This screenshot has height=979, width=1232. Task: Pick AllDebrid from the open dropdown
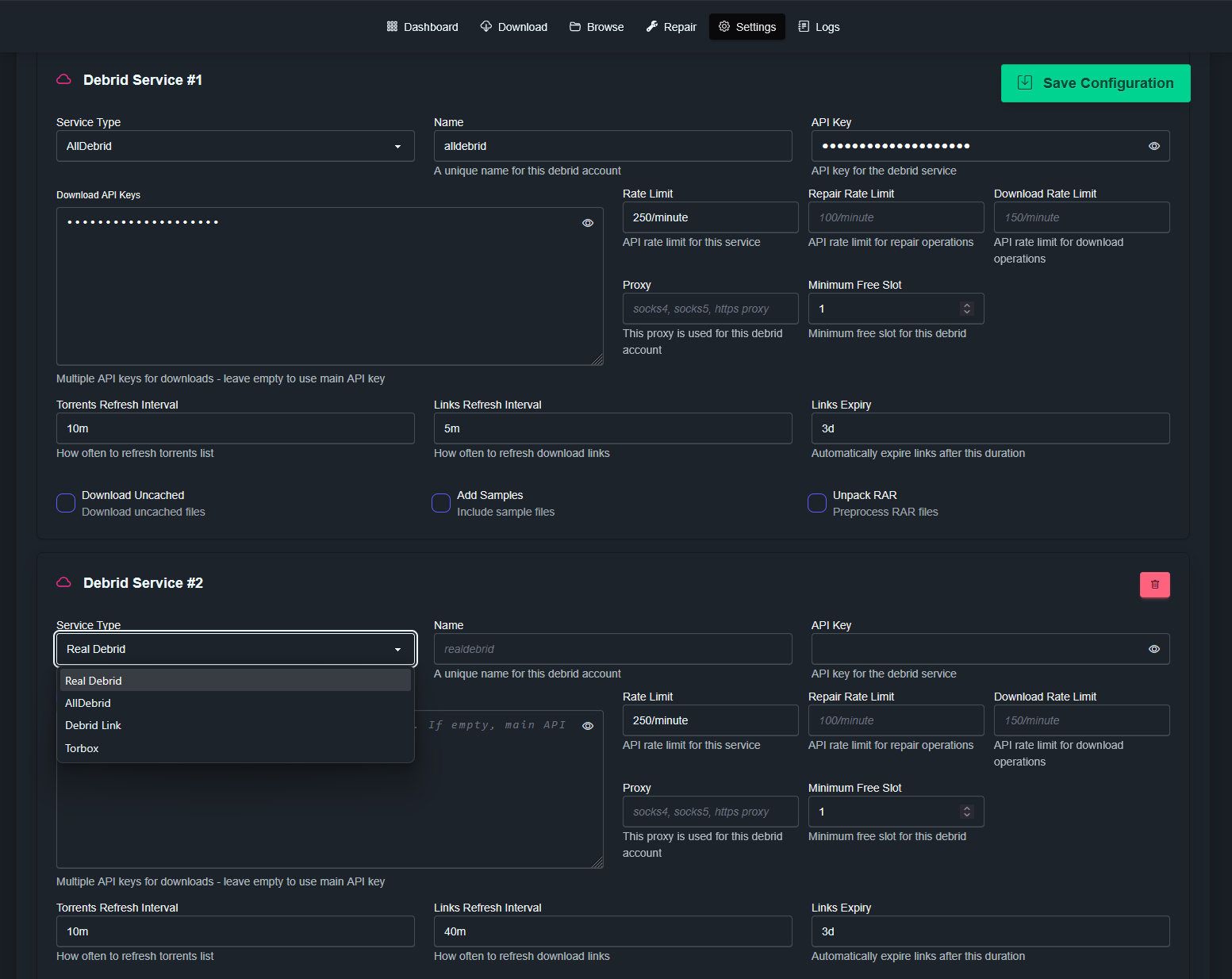[x=88, y=703]
